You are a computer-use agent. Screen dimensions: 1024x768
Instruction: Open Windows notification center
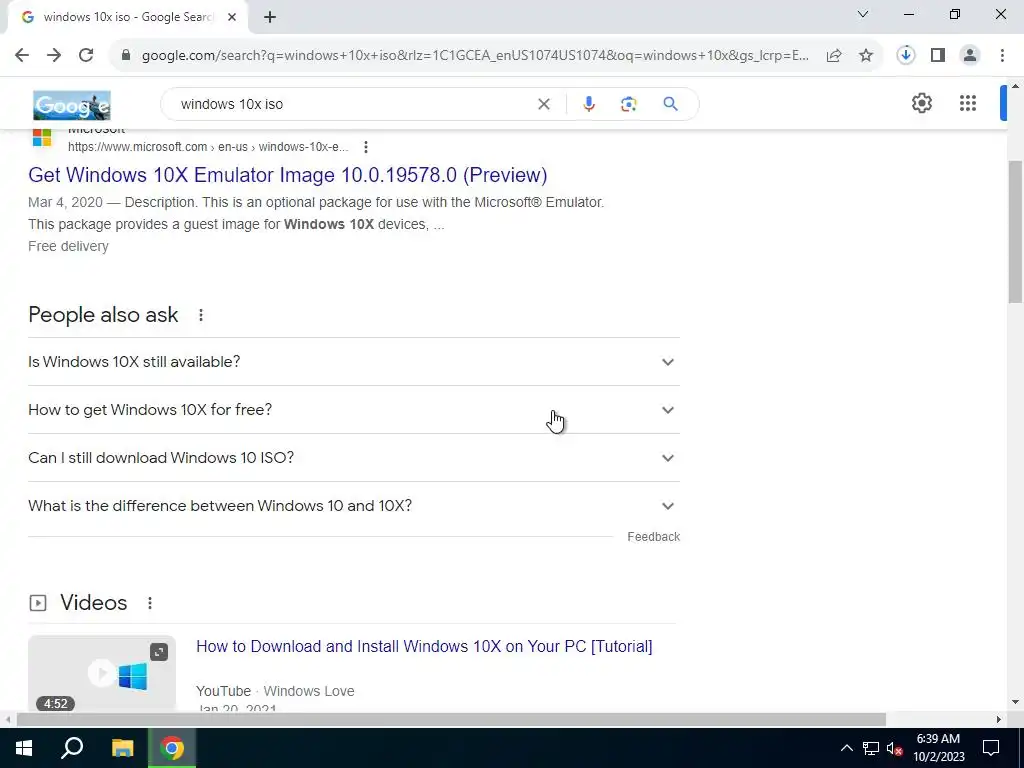coord(991,748)
